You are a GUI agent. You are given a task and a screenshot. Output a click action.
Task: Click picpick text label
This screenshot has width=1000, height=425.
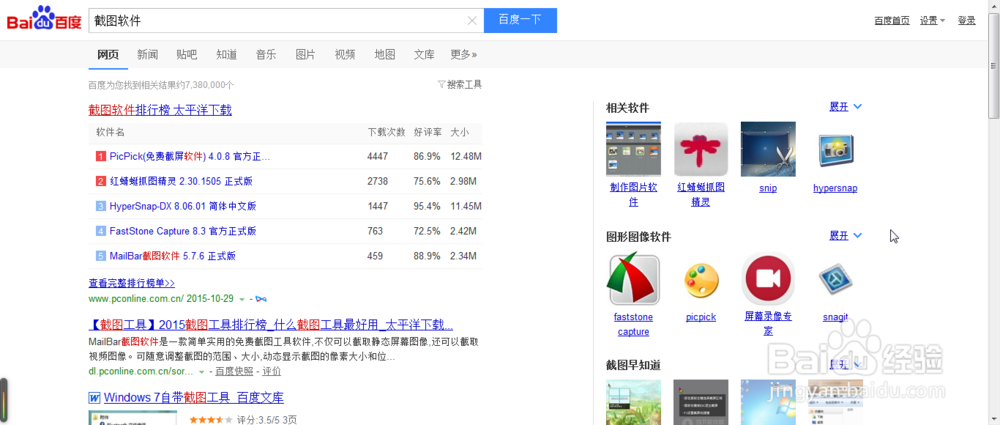coord(701,317)
